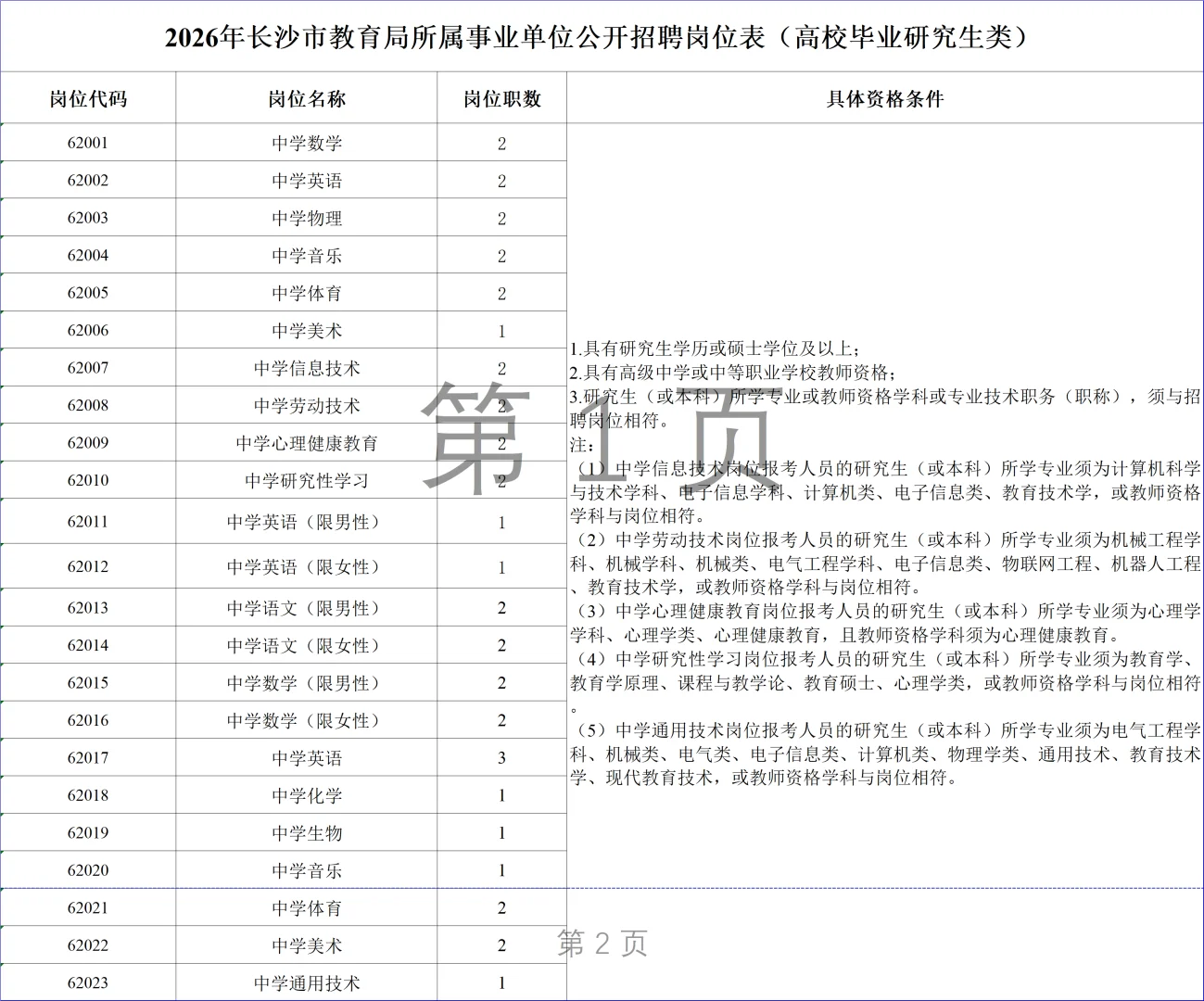Select "中学美术" in row 62022
Image resolution: width=1204 pixels, height=1001 pixels.
[x=307, y=945]
